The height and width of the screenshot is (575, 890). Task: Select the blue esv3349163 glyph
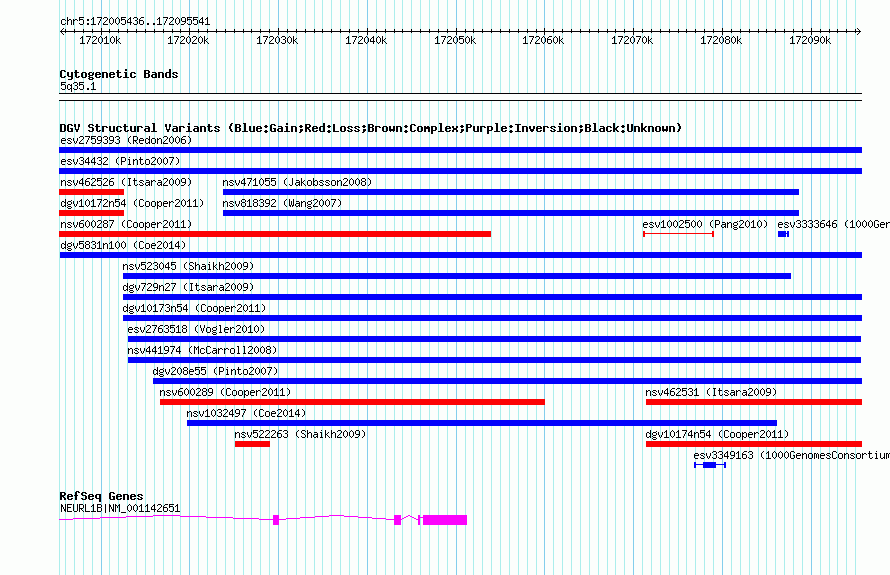click(710, 465)
